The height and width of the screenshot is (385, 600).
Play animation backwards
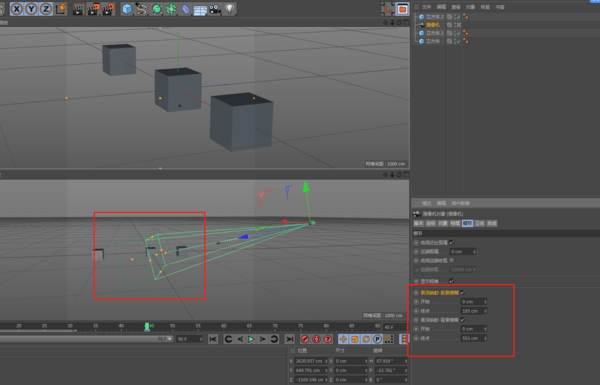[x=240, y=339]
